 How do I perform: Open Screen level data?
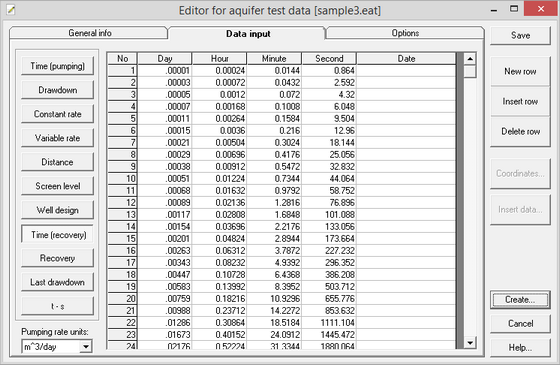coord(58,186)
